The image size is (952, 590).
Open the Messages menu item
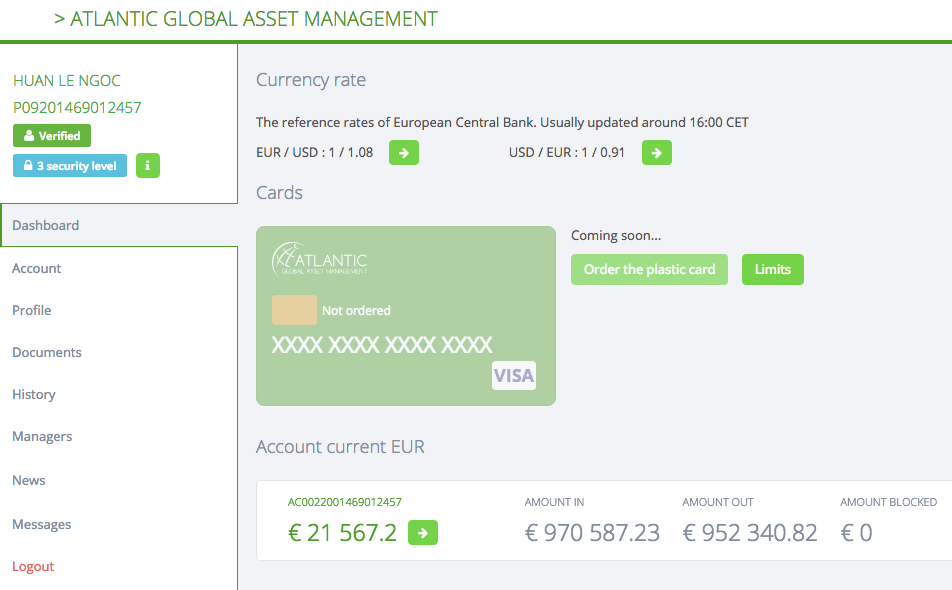point(42,525)
